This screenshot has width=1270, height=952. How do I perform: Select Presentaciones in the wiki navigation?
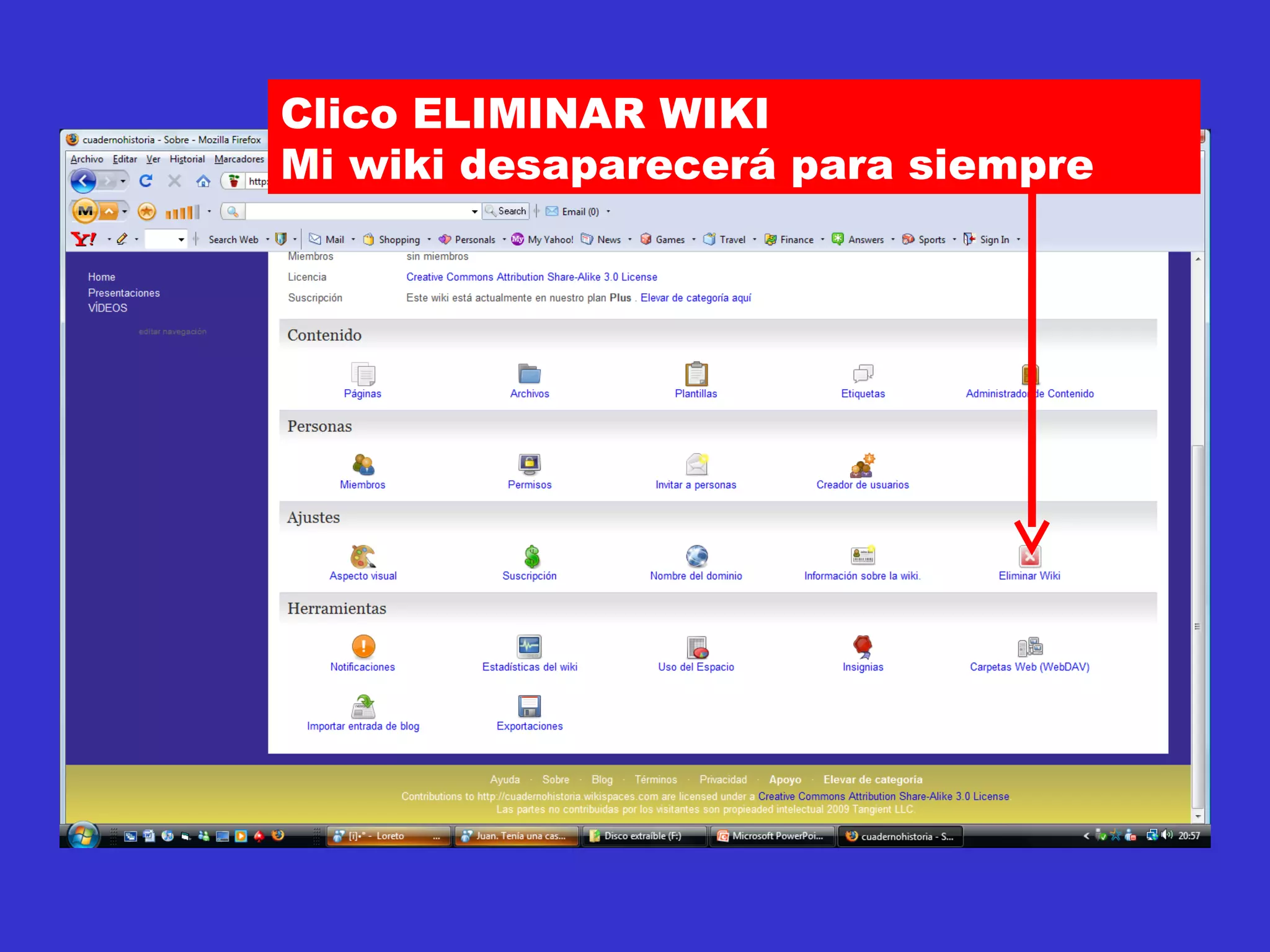tap(124, 293)
